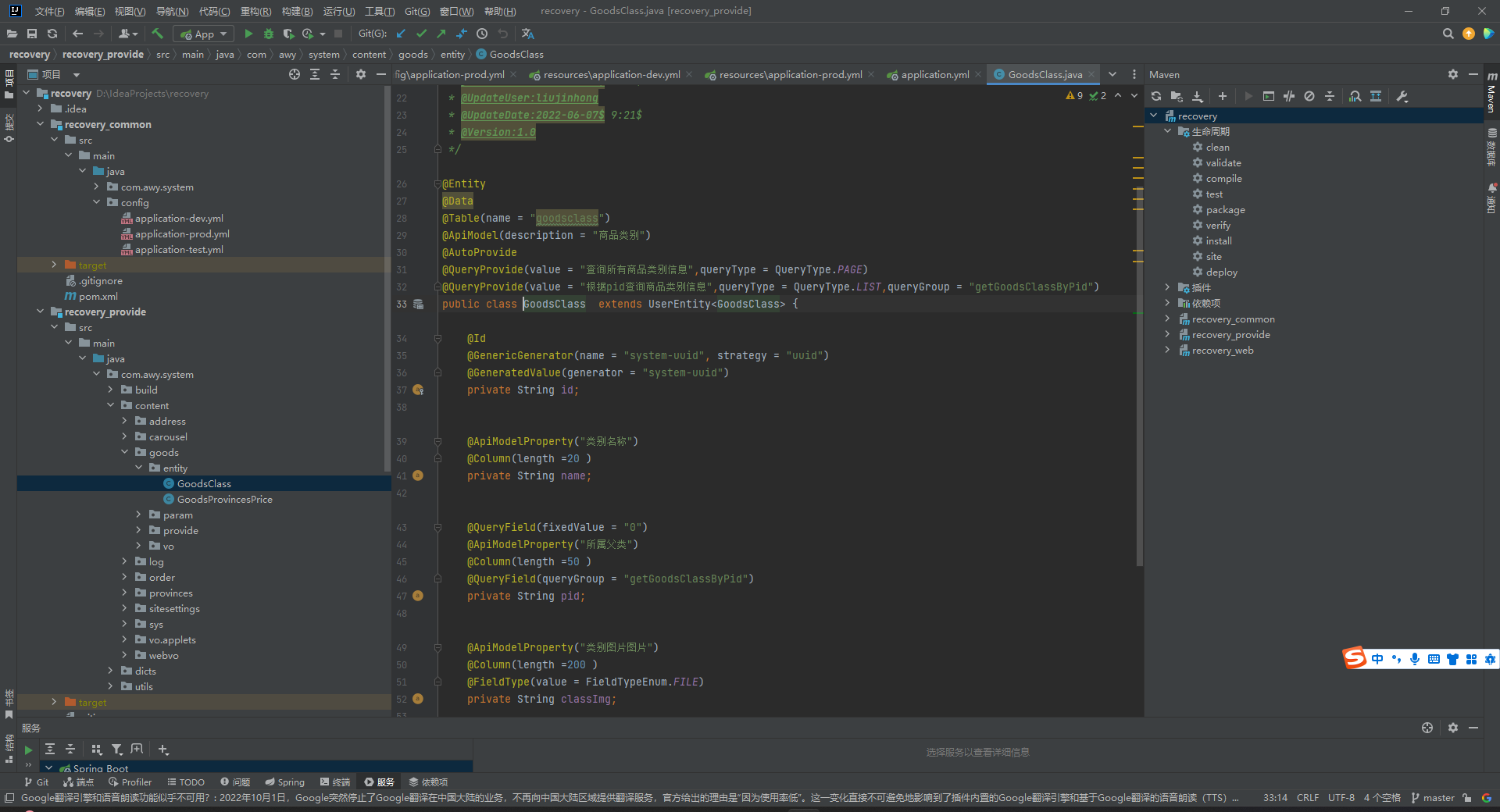Open the Git(G) menu

coord(417,11)
